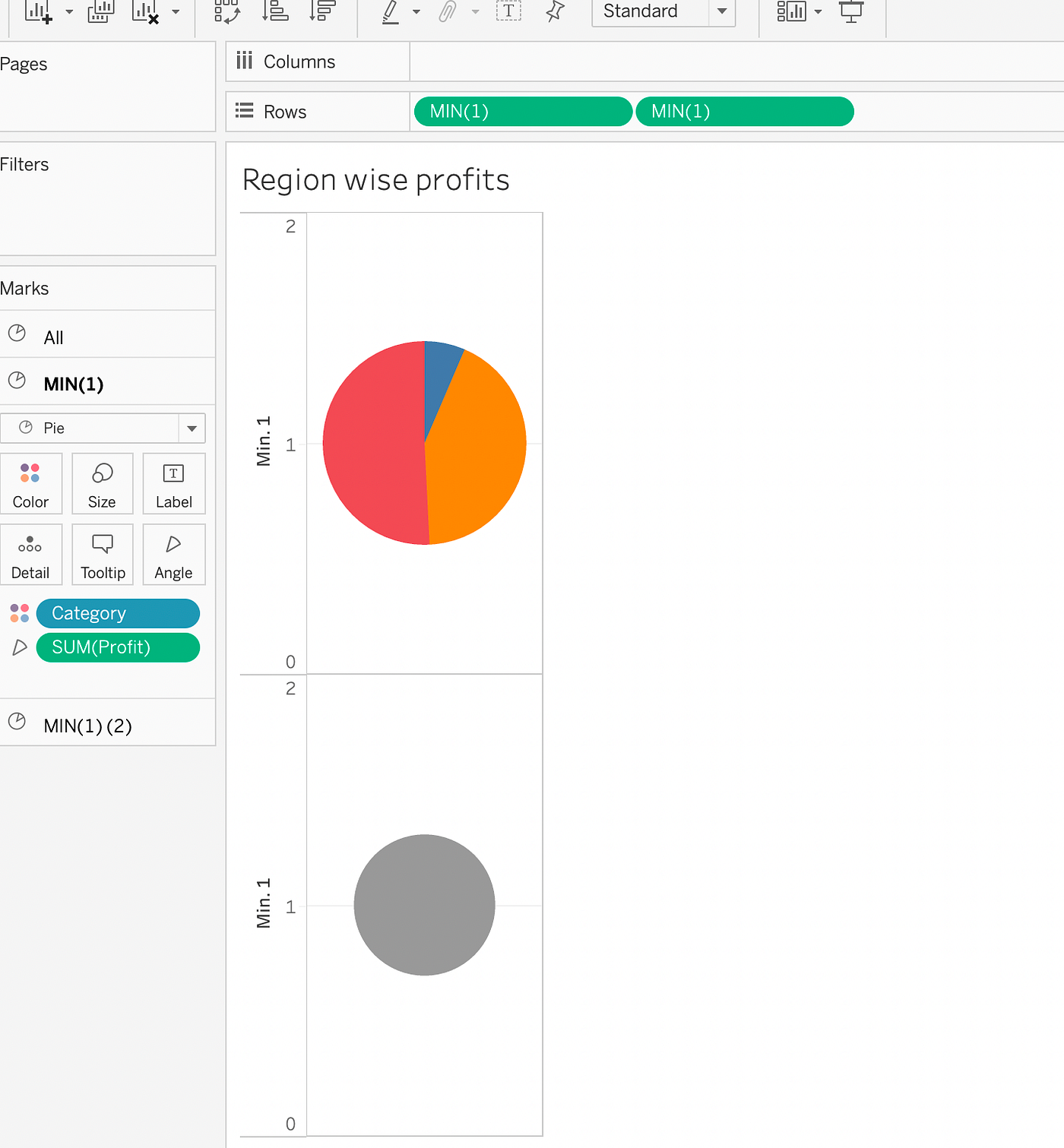Enter Presentation Mode
This screenshot has width=1064, height=1148.
click(x=851, y=11)
